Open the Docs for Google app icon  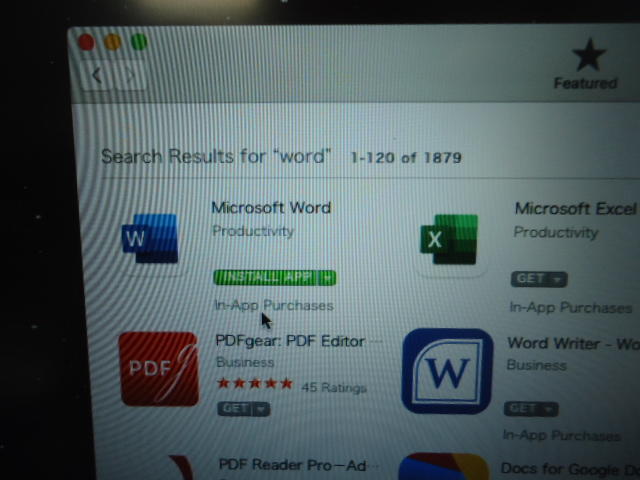point(444,466)
